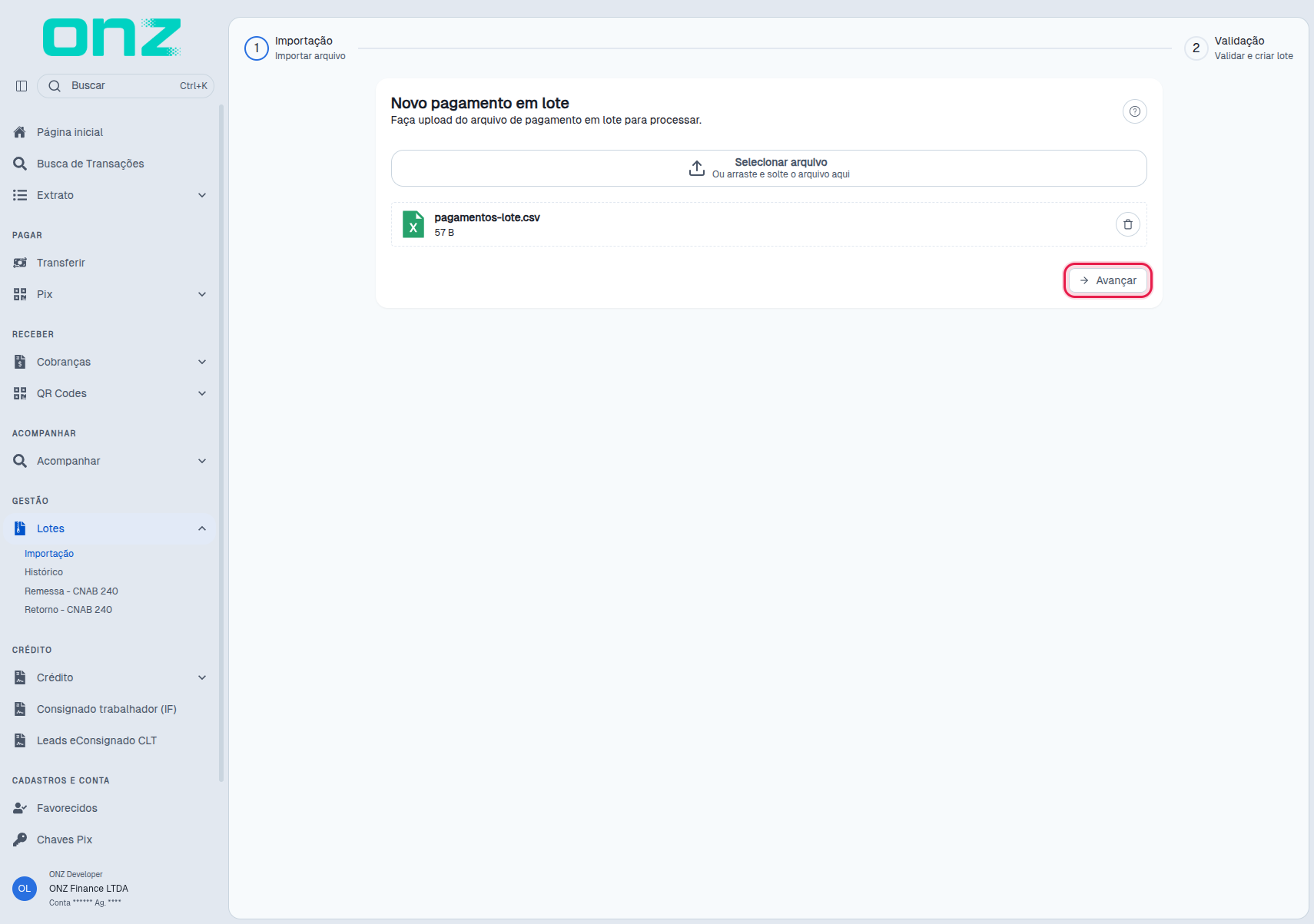This screenshot has width=1314, height=924.
Task: Expand the Crédito submenu chevron
Action: click(202, 677)
